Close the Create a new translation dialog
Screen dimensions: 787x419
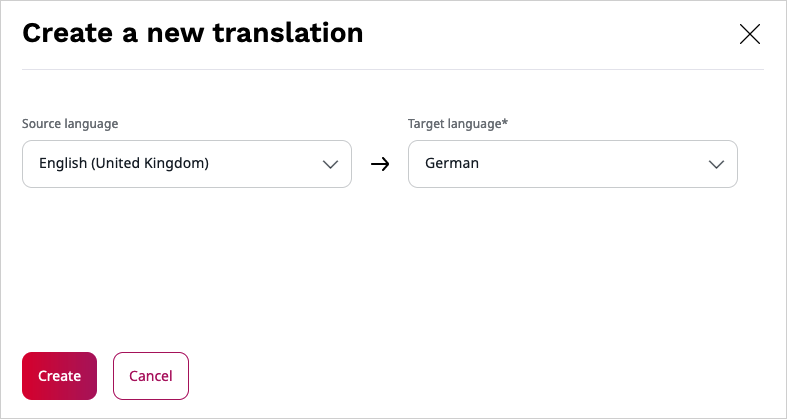749,34
